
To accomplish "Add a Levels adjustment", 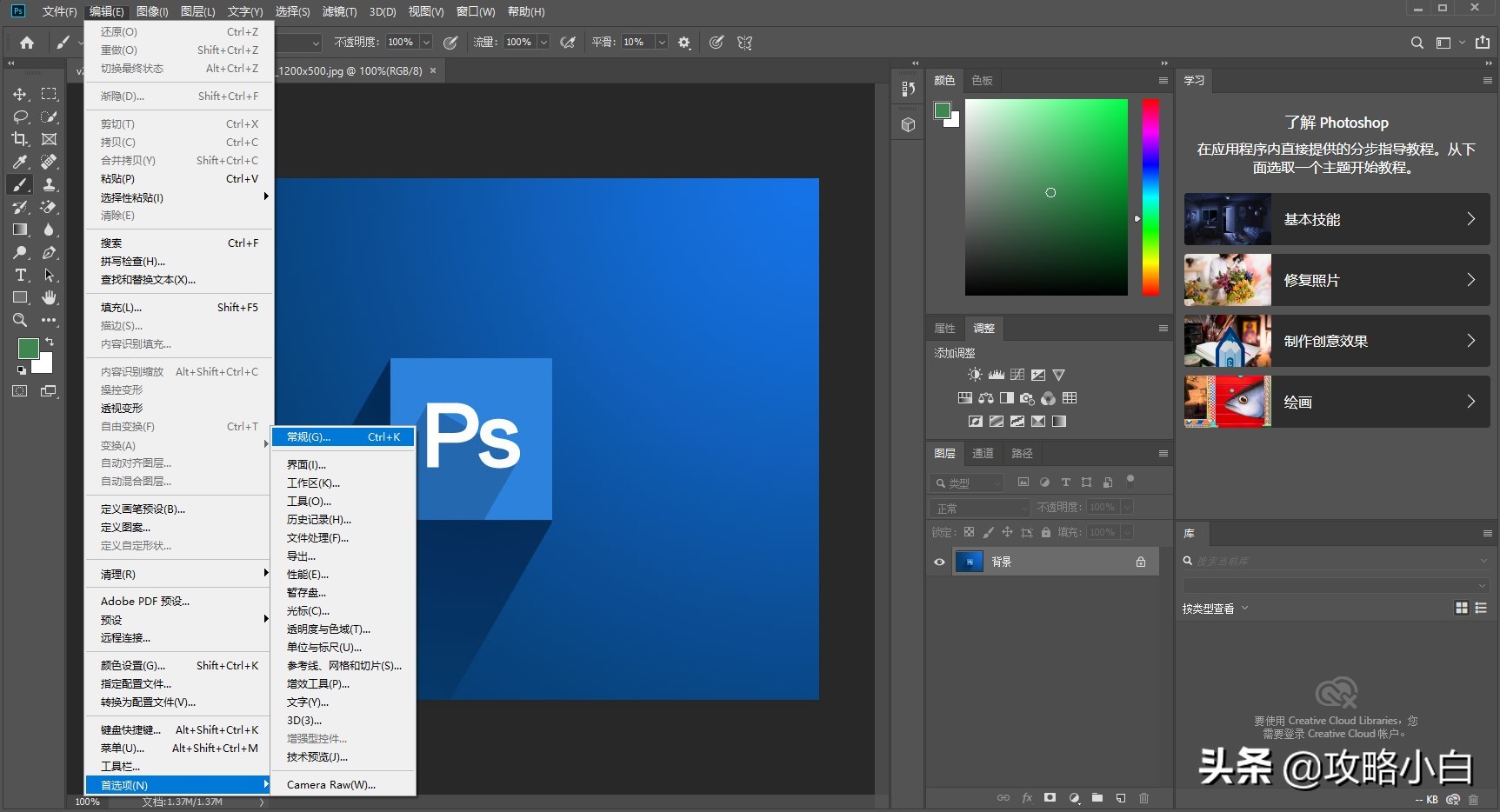I will [x=997, y=375].
